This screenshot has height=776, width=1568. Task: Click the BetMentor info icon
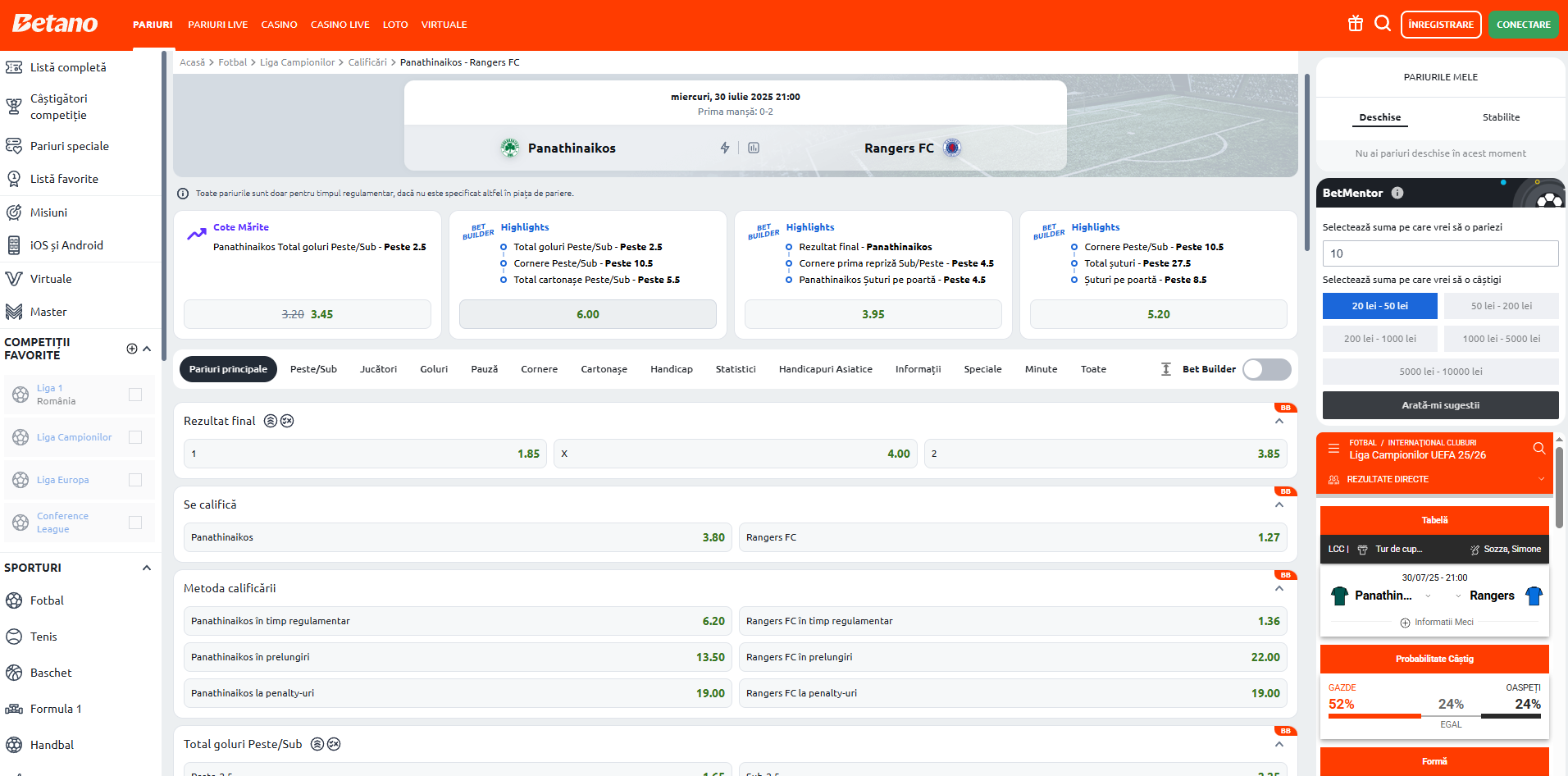pyautogui.click(x=1397, y=193)
